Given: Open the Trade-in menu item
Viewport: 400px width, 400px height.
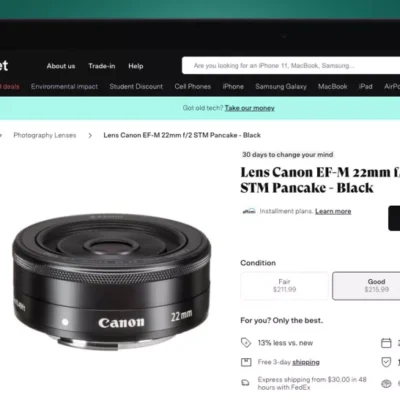Looking at the screenshot, I should click(x=102, y=66).
